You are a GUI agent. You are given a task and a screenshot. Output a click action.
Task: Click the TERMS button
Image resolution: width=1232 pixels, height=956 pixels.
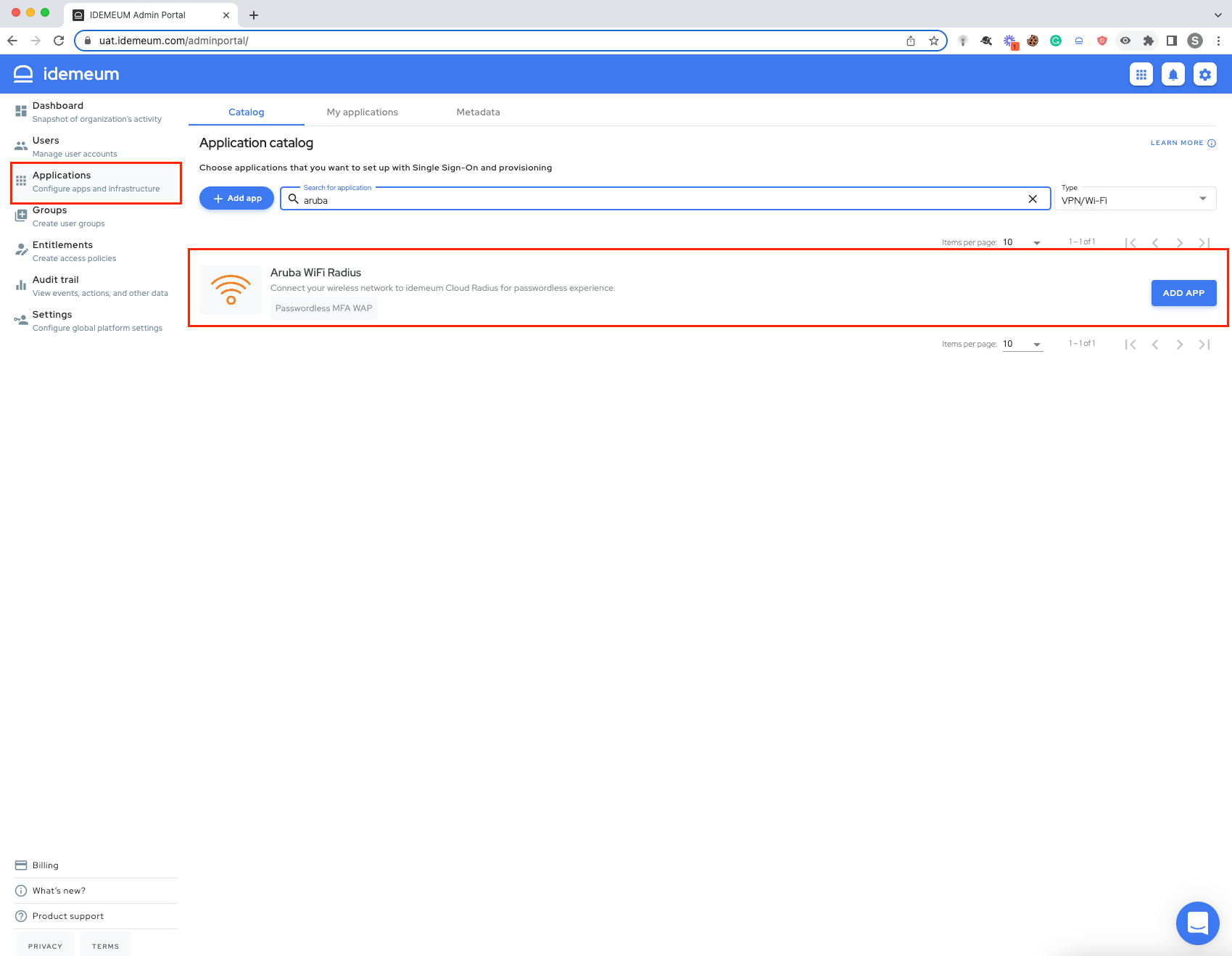[x=106, y=946]
